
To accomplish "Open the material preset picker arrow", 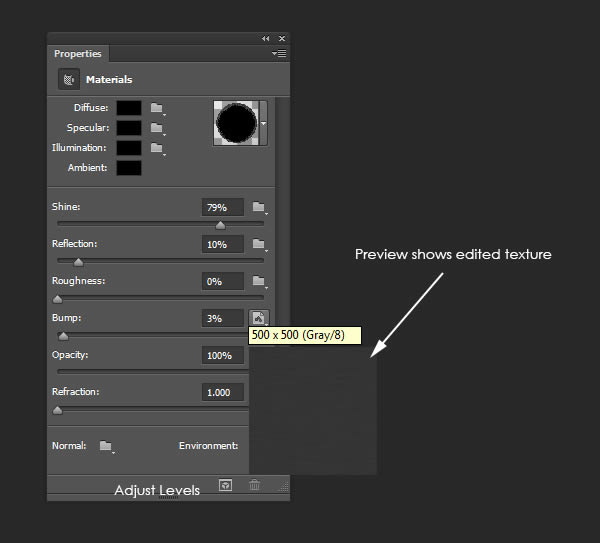I will click(x=263, y=123).
